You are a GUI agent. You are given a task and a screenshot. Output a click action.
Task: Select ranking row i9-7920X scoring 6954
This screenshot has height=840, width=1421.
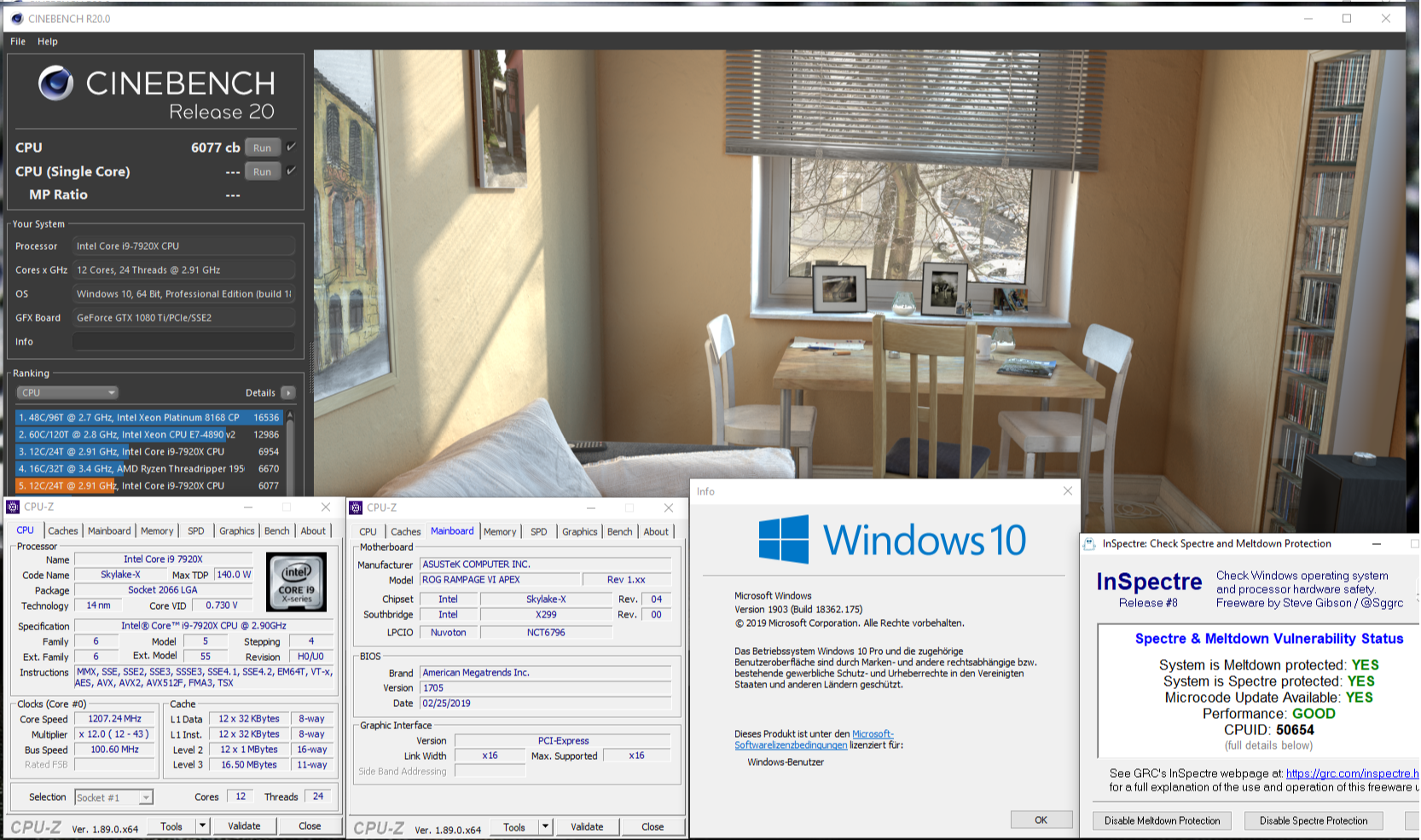point(148,452)
